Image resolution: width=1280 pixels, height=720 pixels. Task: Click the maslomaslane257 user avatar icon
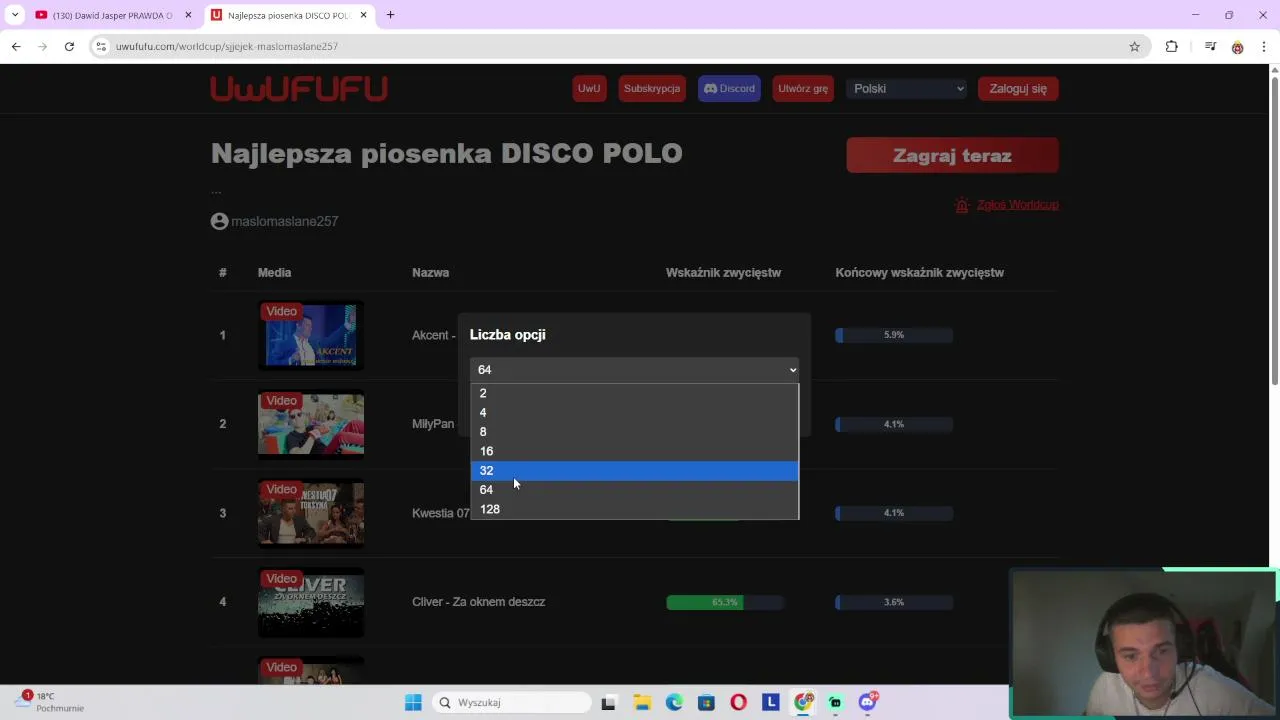click(220, 221)
